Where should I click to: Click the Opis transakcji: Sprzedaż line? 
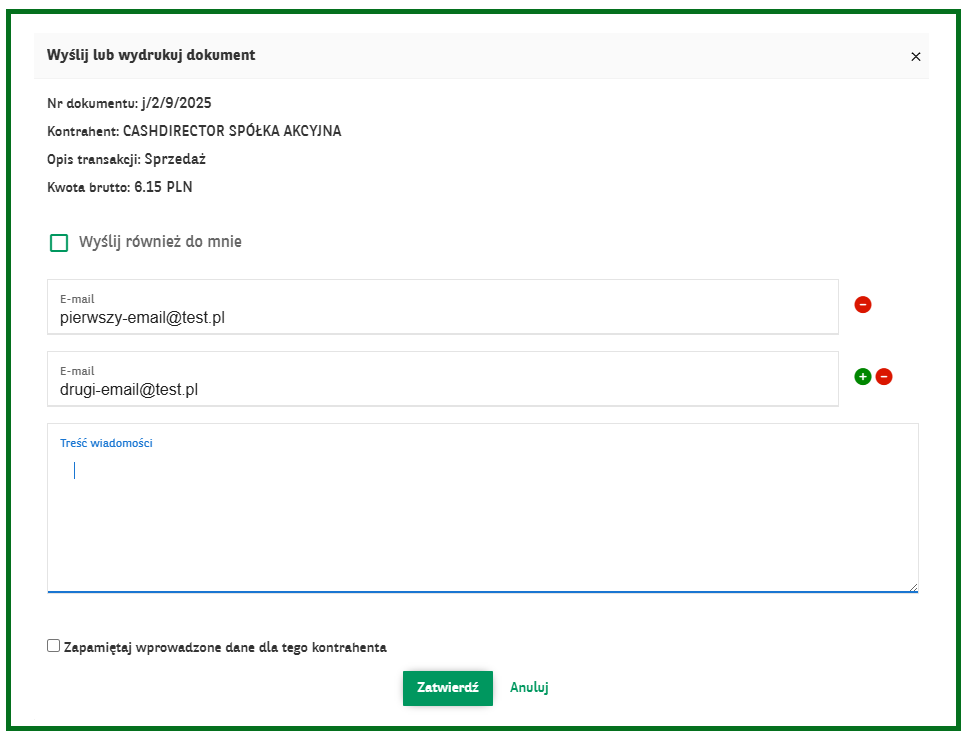pos(126,159)
